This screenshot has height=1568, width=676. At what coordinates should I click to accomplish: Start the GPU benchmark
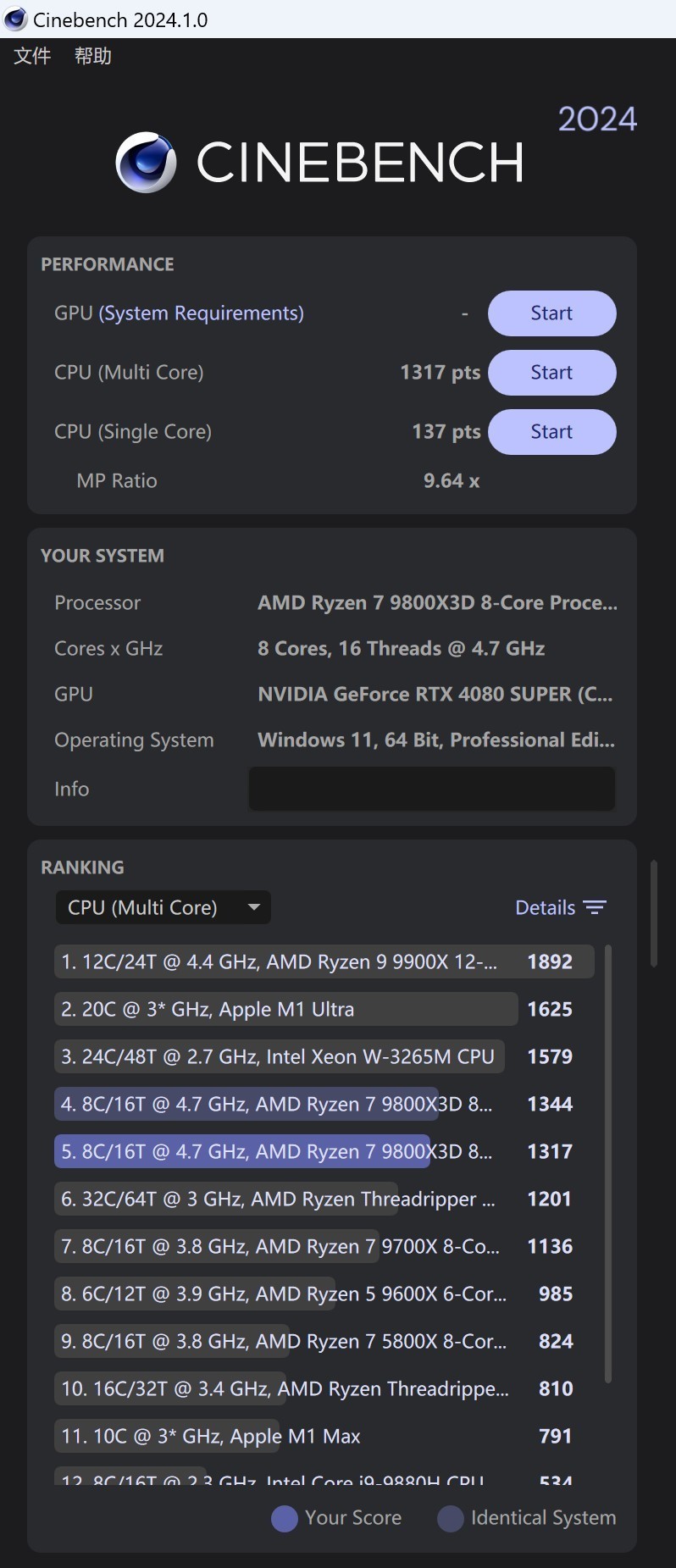551,313
